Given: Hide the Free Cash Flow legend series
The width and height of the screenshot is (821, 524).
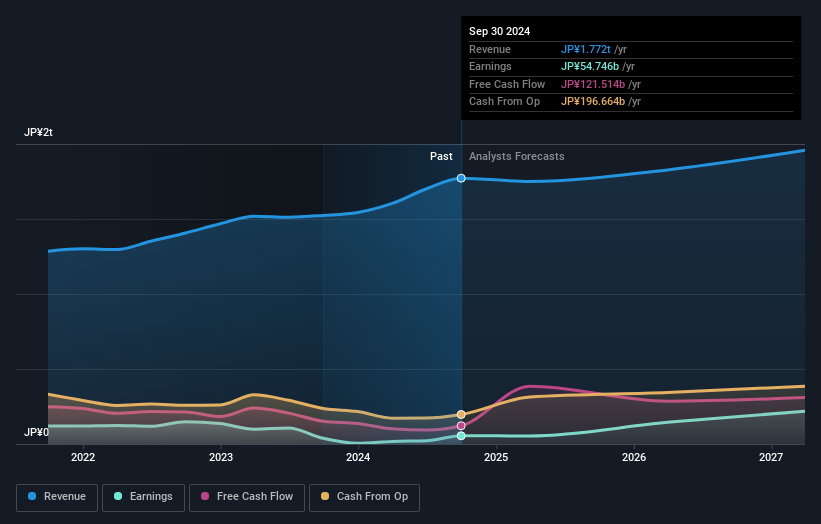Looking at the screenshot, I should [x=247, y=497].
